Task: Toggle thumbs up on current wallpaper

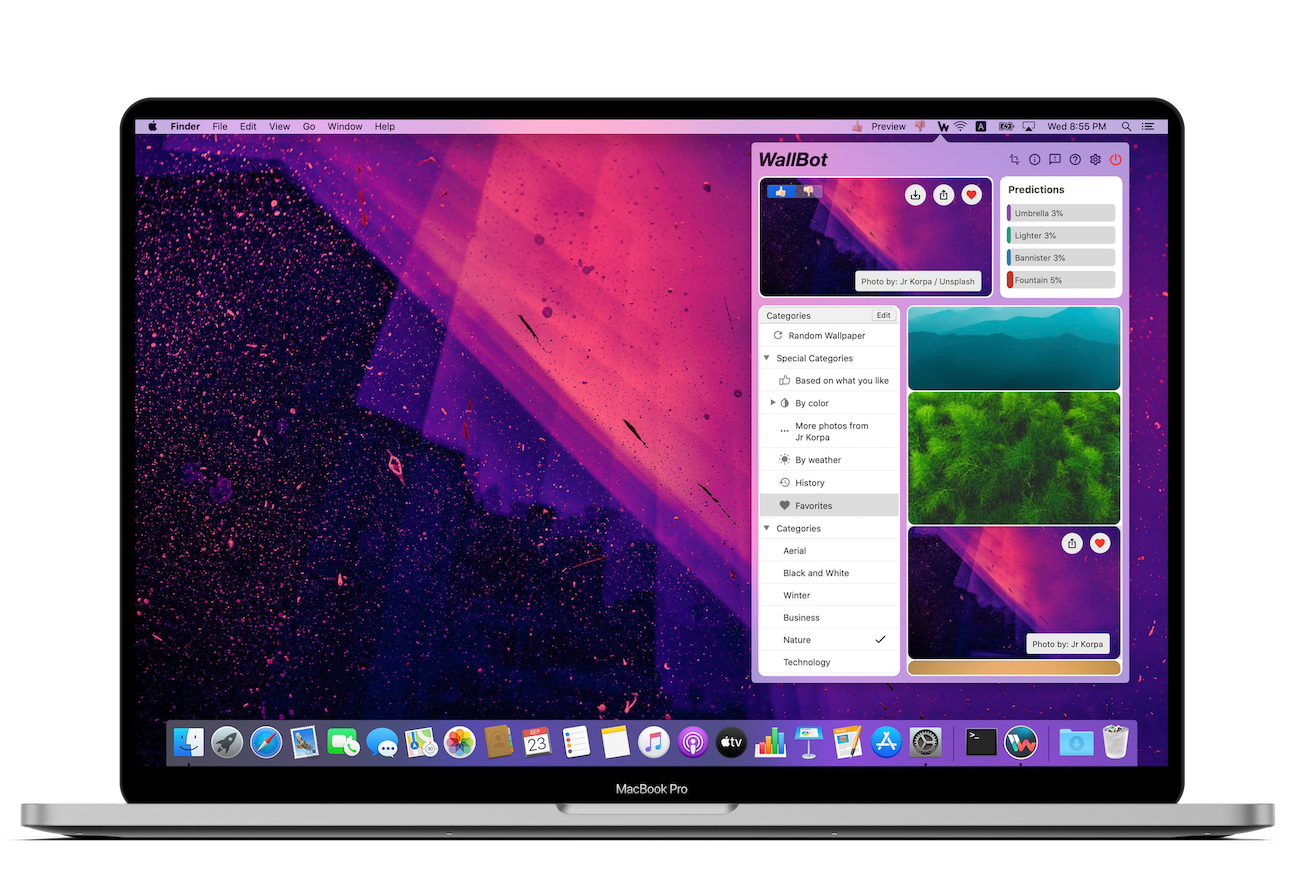Action: pos(781,191)
